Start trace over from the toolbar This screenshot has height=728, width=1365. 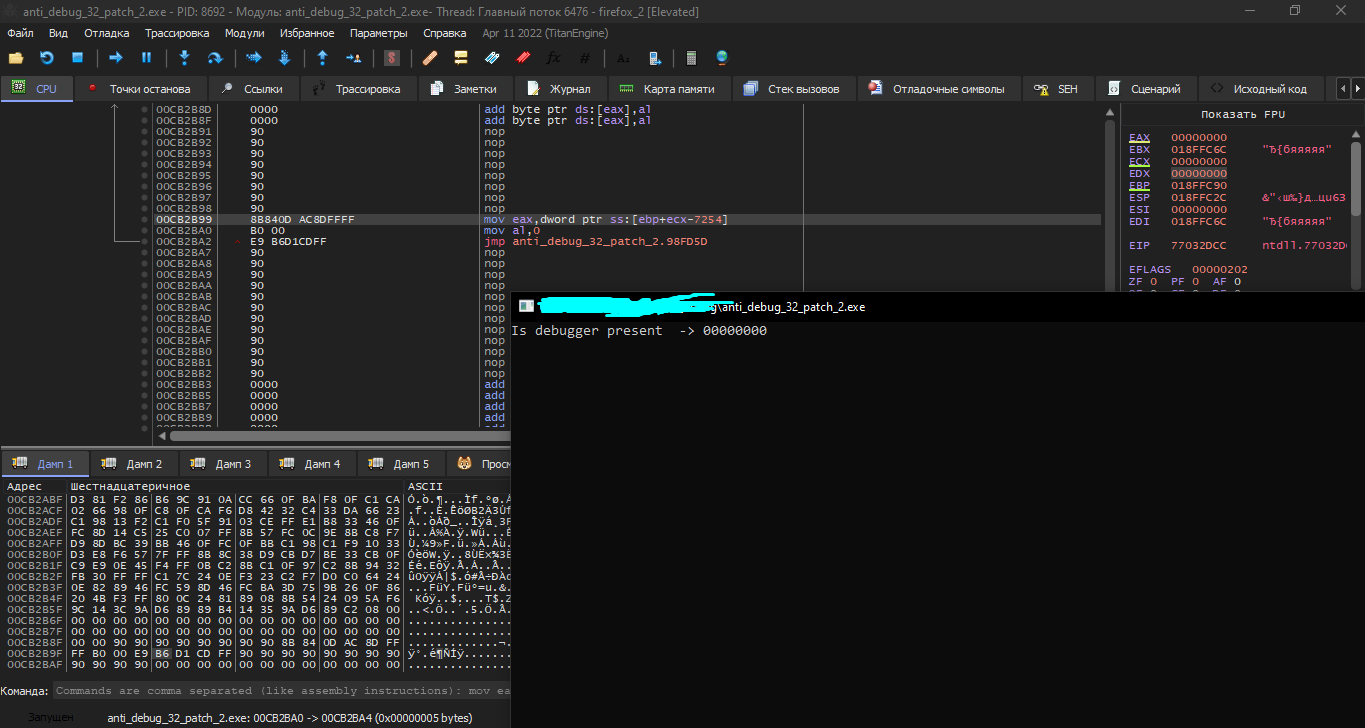click(283, 58)
